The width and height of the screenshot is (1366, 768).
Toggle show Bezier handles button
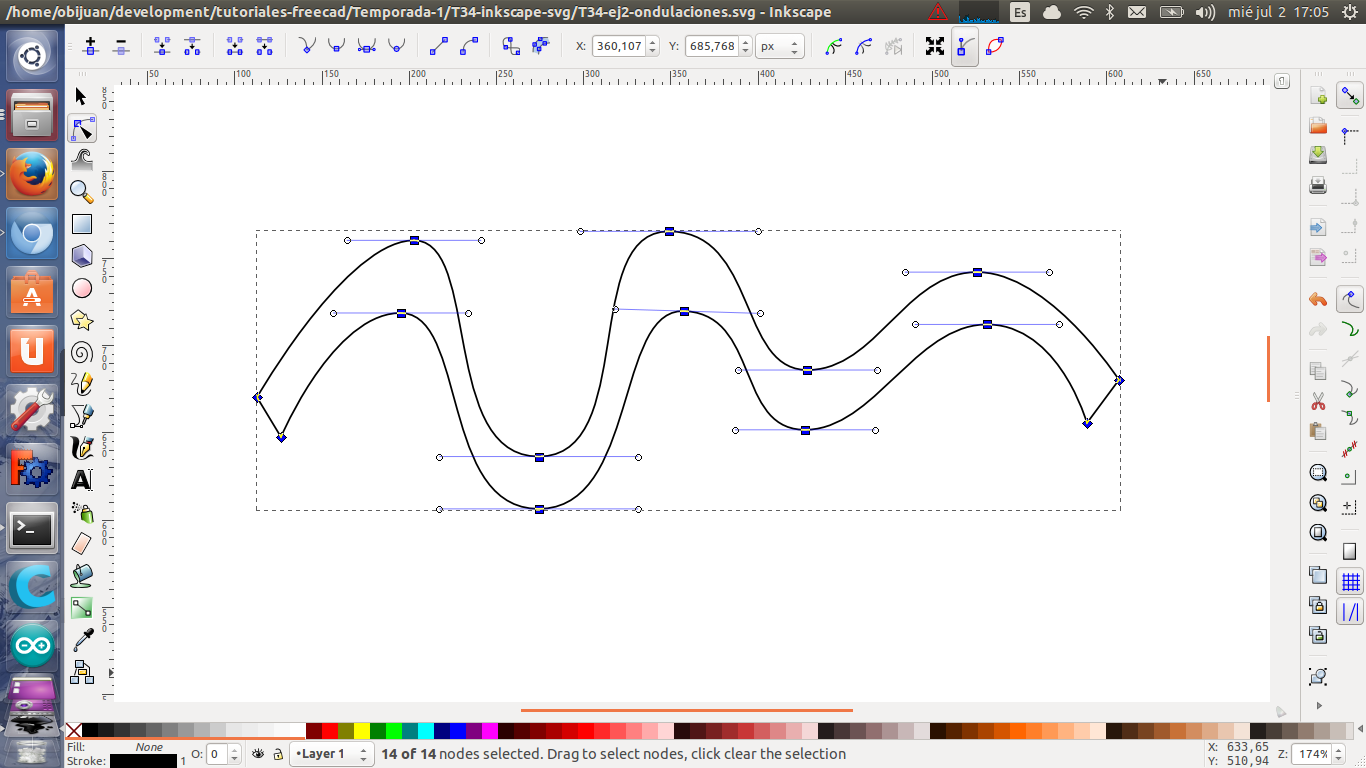click(965, 47)
